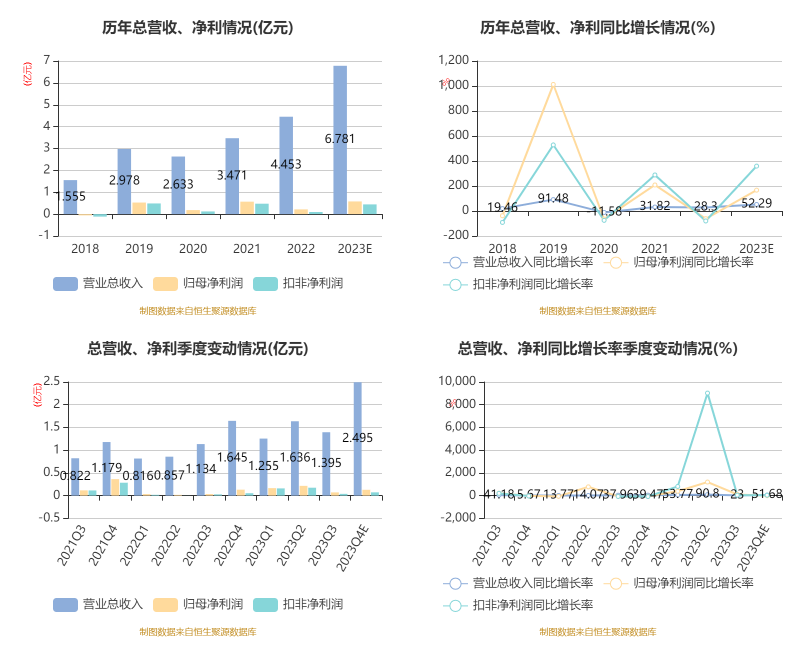This screenshot has height=649, width=808.
Task: Toggle 扣非净利润 legend icon in quarterly revenue chart
Action: pos(265,604)
